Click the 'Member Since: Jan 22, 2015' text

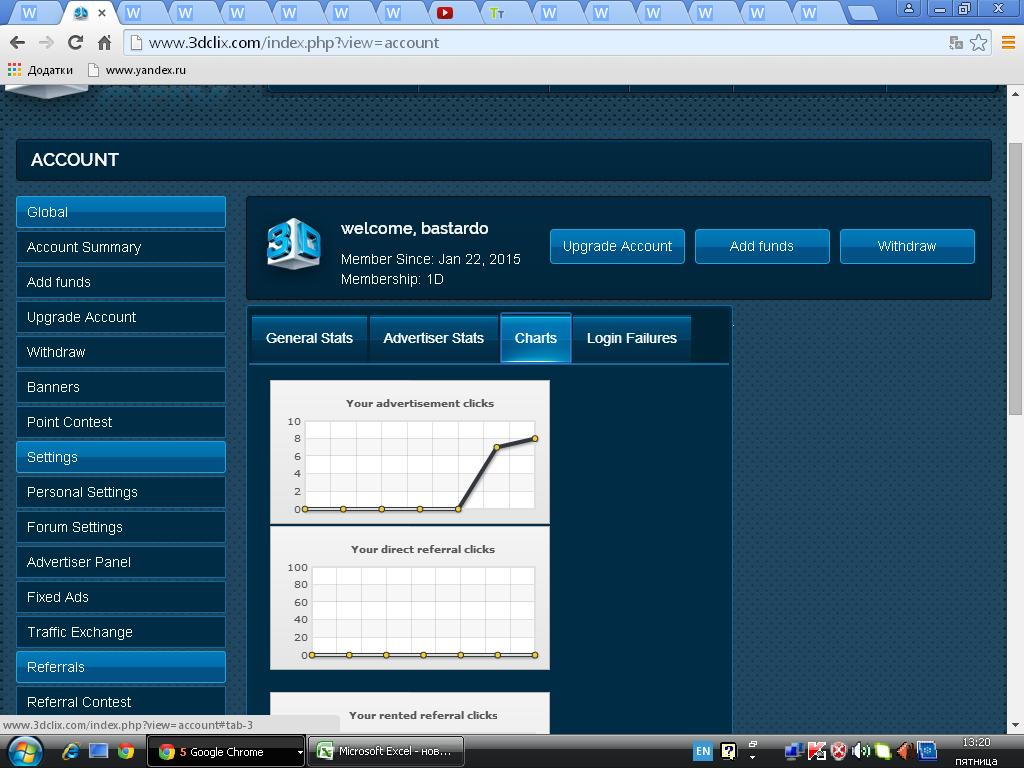[430, 259]
